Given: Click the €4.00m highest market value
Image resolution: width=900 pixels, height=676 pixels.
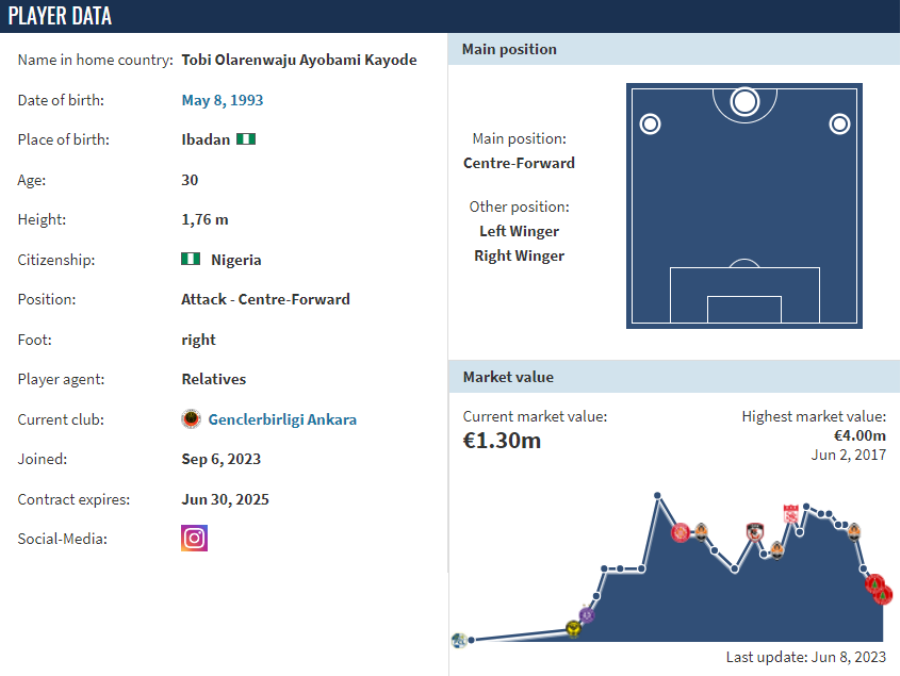Looking at the screenshot, I should (x=859, y=435).
